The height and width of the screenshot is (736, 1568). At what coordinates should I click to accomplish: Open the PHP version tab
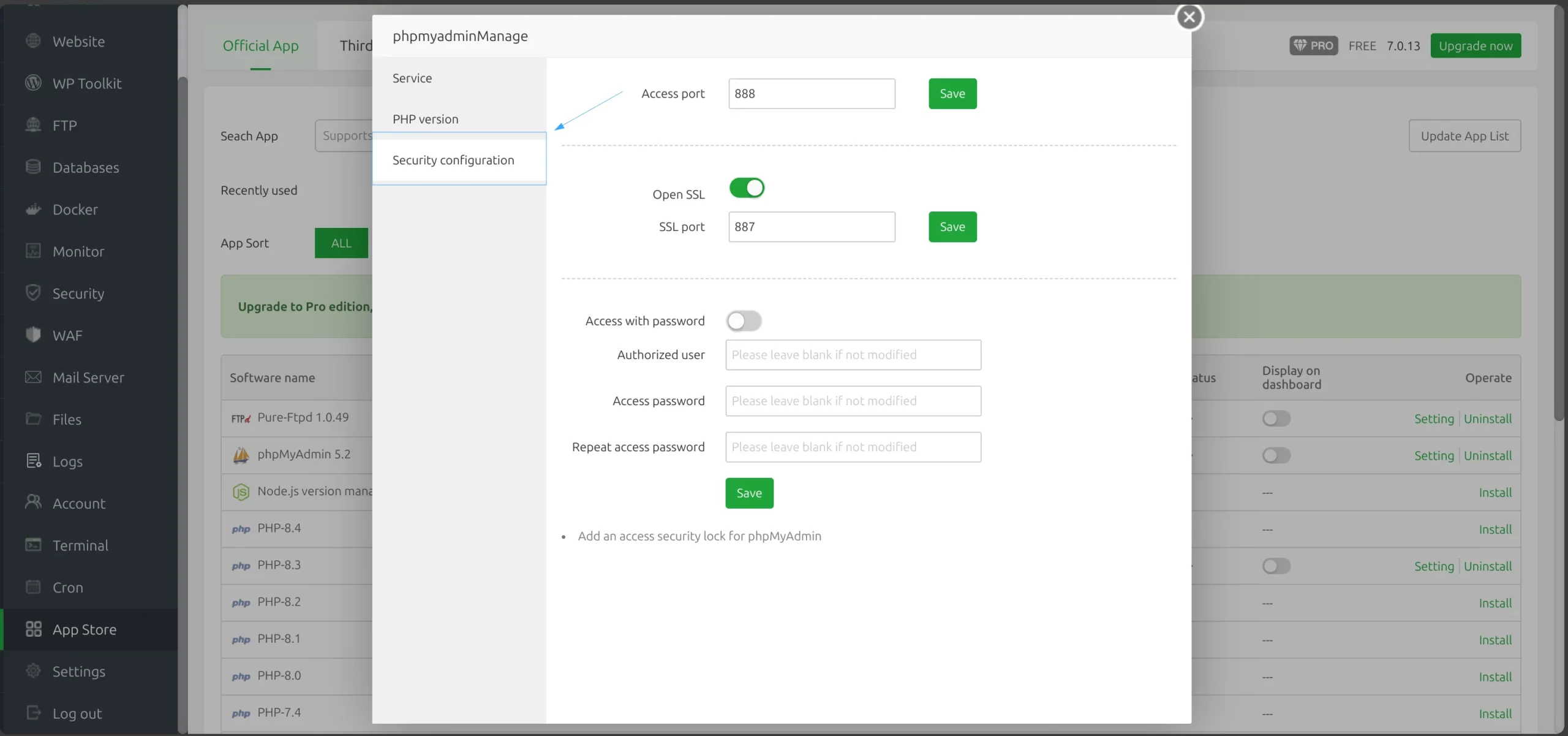(459, 119)
